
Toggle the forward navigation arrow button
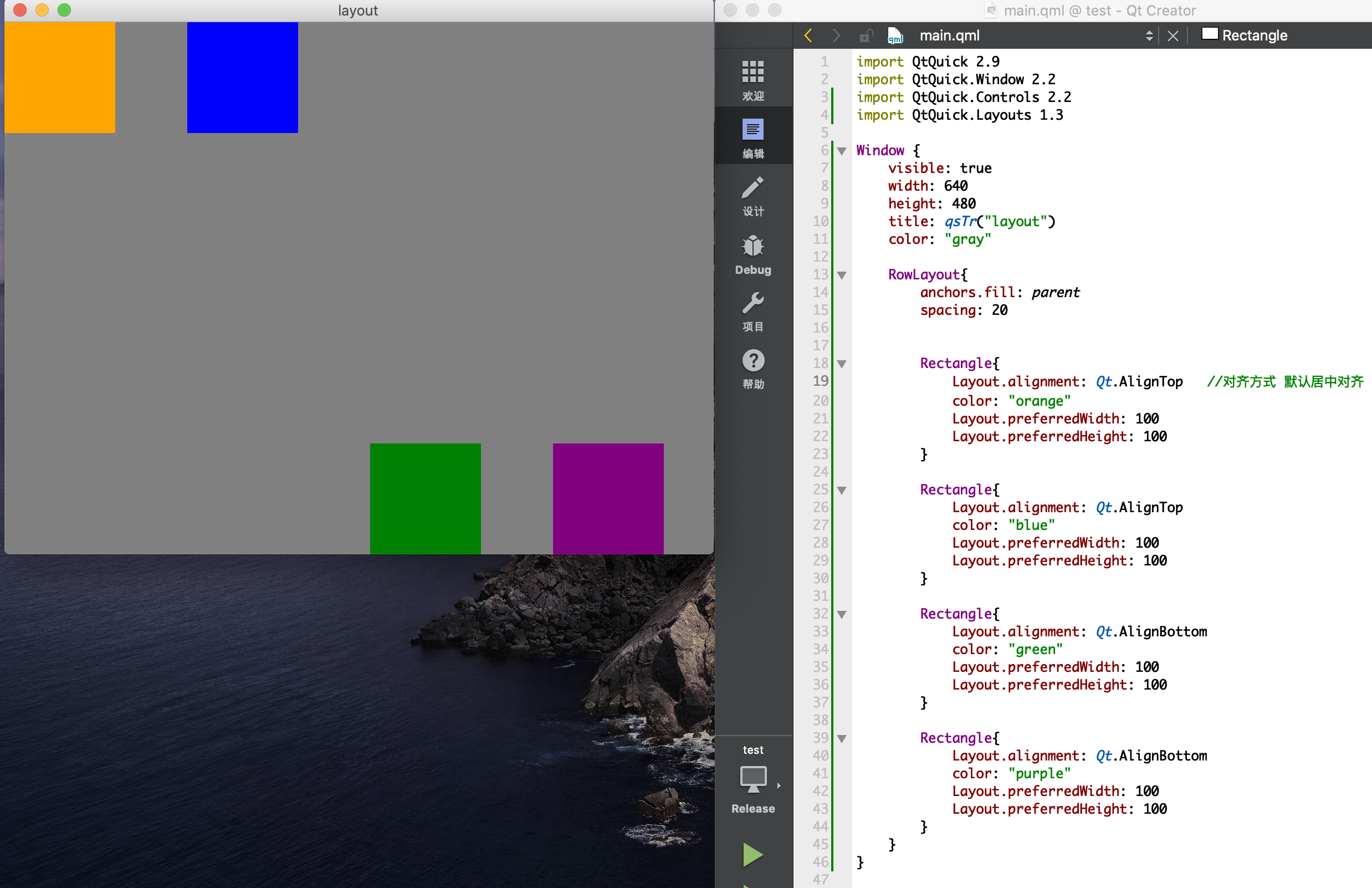[x=834, y=34]
